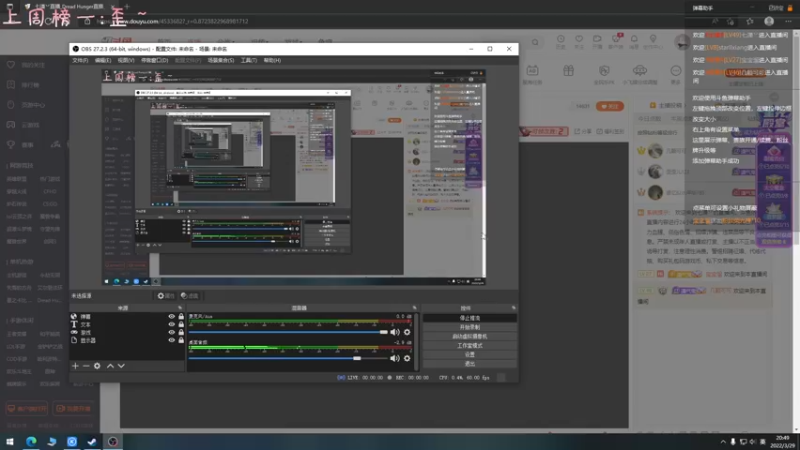
Task: Toggle lock on 弹幕 source
Action: [181, 316]
